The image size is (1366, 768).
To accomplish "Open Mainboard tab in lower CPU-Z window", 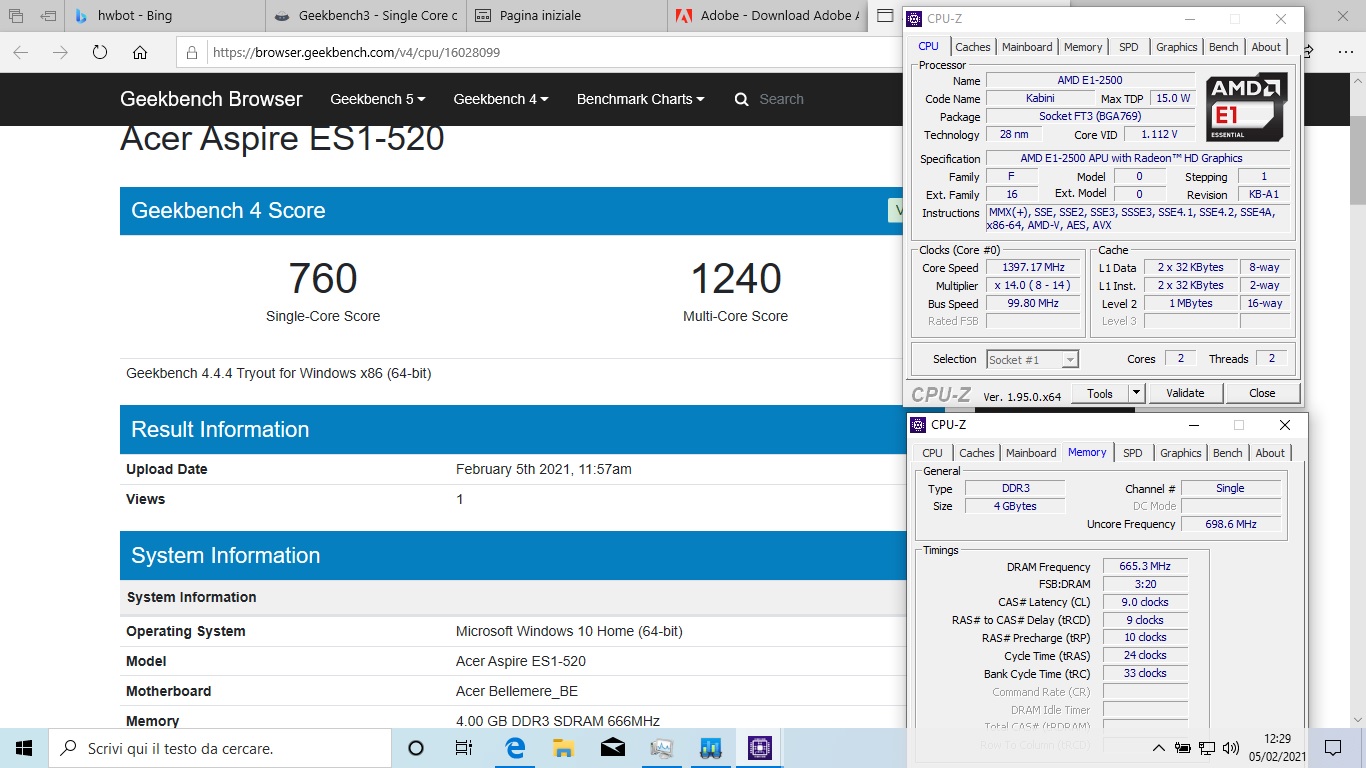I will pos(1031,453).
